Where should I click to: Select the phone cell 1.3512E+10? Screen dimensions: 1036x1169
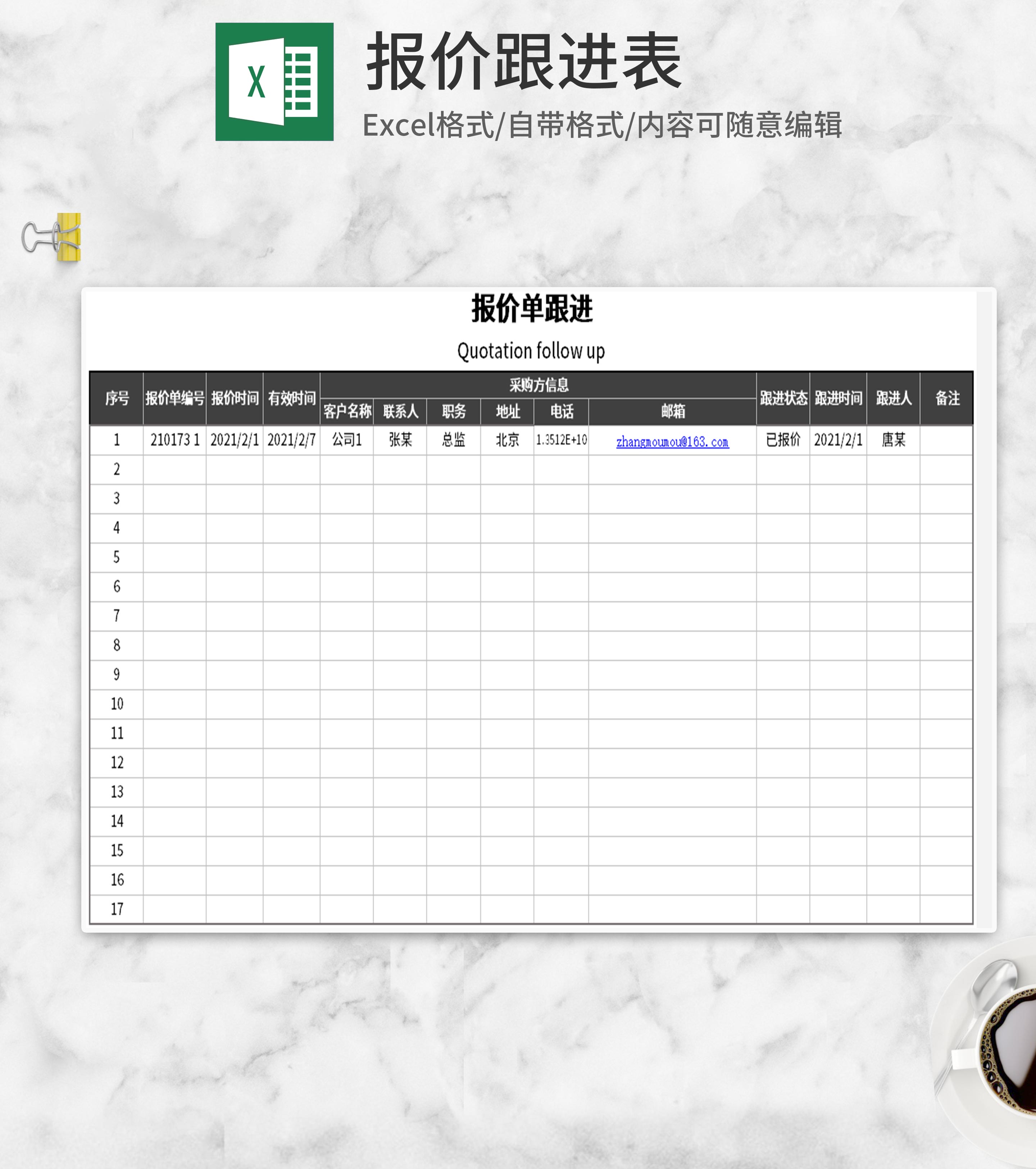pyautogui.click(x=561, y=440)
